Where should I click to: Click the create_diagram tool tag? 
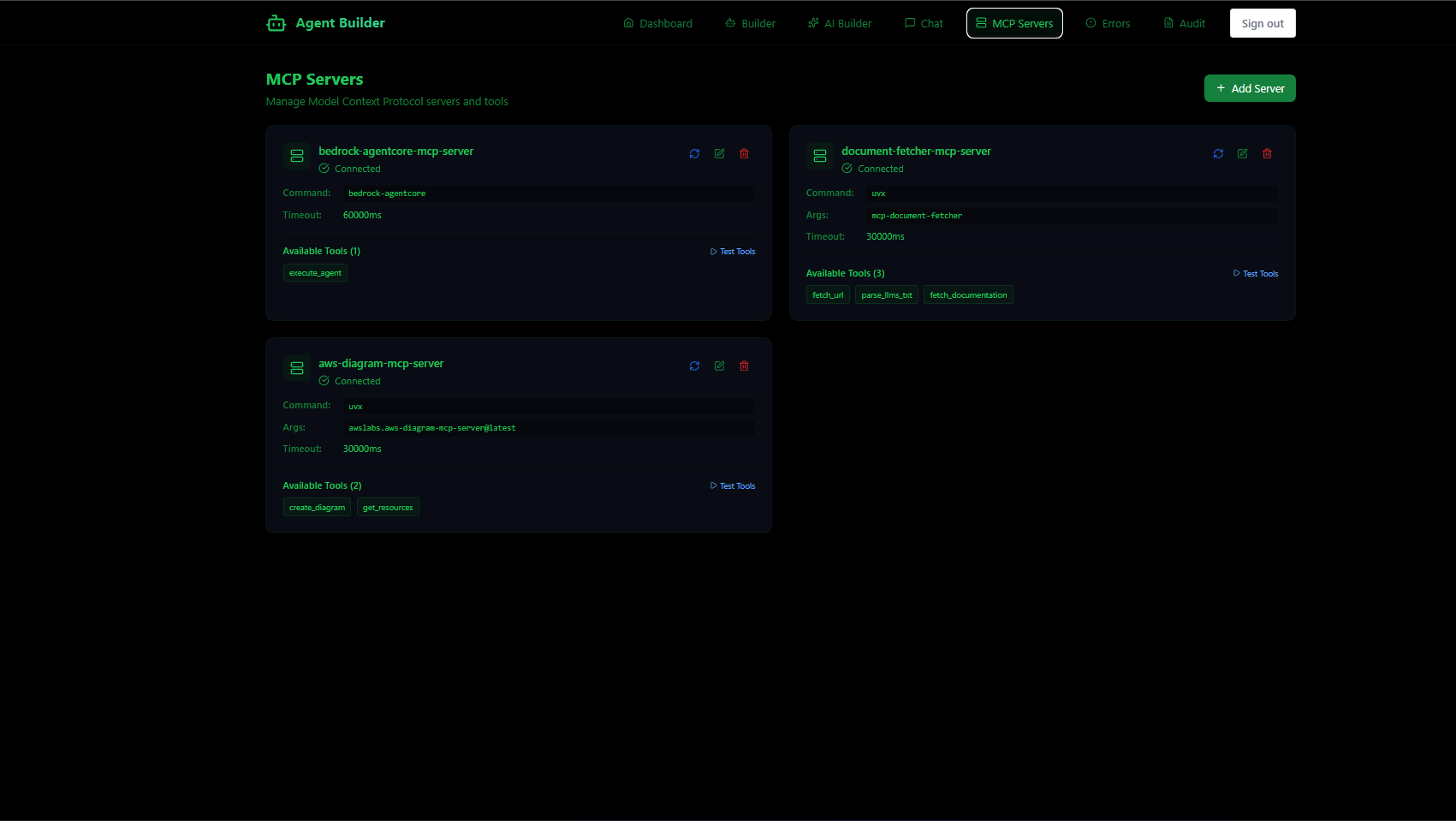317,508
